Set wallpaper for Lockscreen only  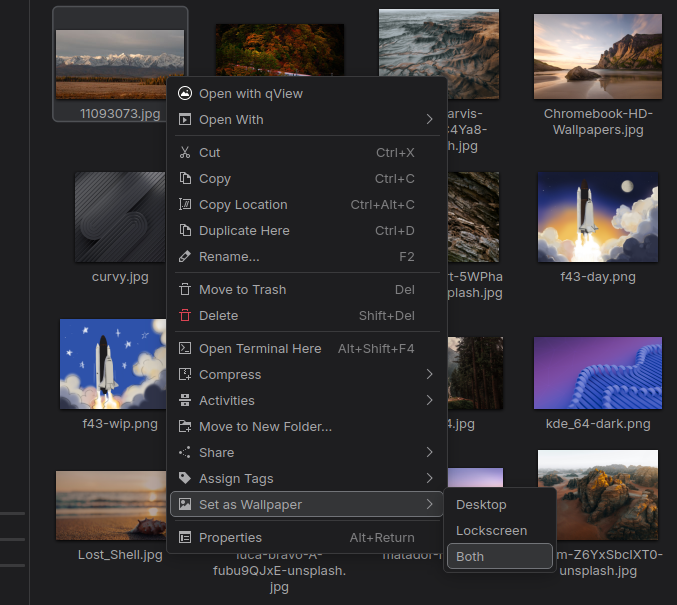point(500,530)
